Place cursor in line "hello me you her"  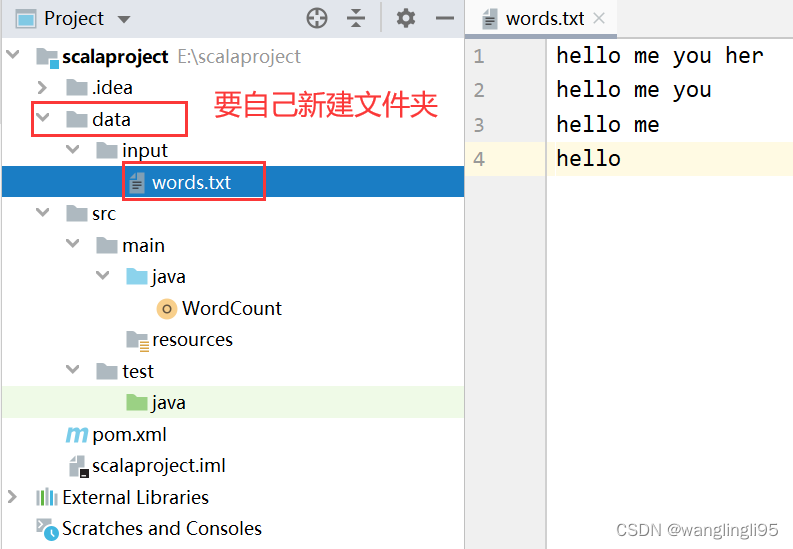coord(659,56)
